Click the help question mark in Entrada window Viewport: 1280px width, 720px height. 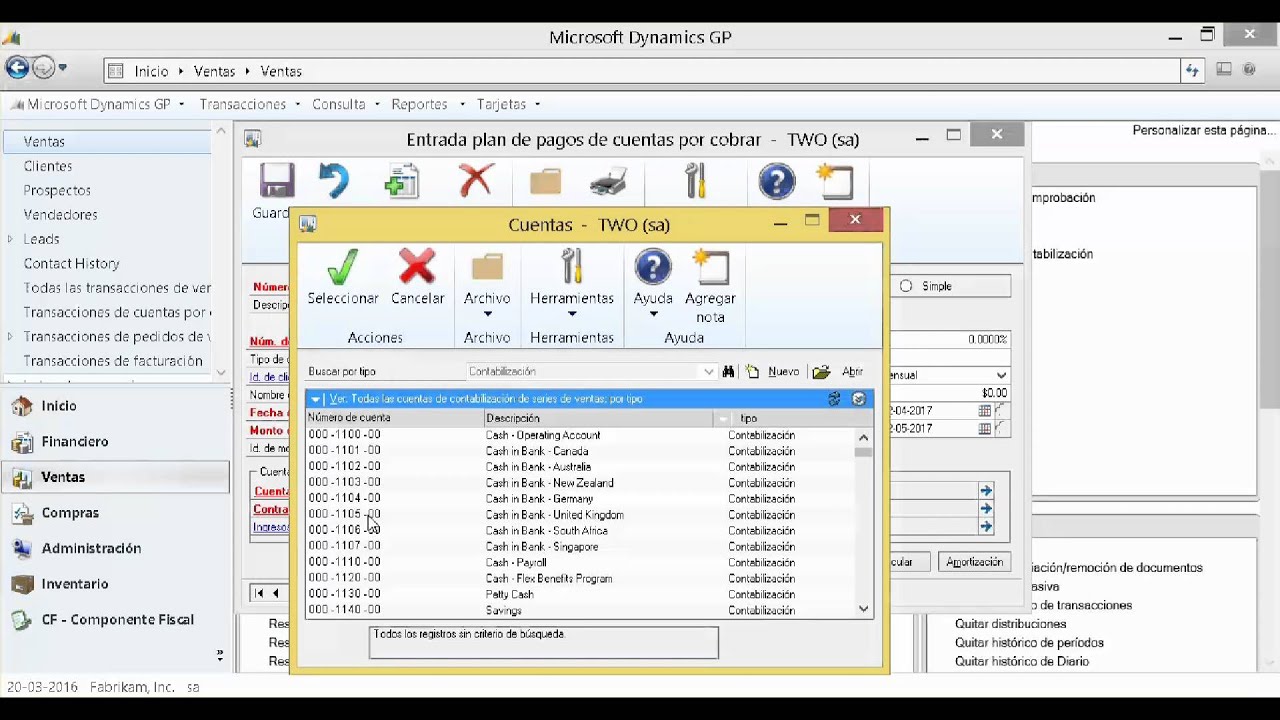[x=777, y=182]
